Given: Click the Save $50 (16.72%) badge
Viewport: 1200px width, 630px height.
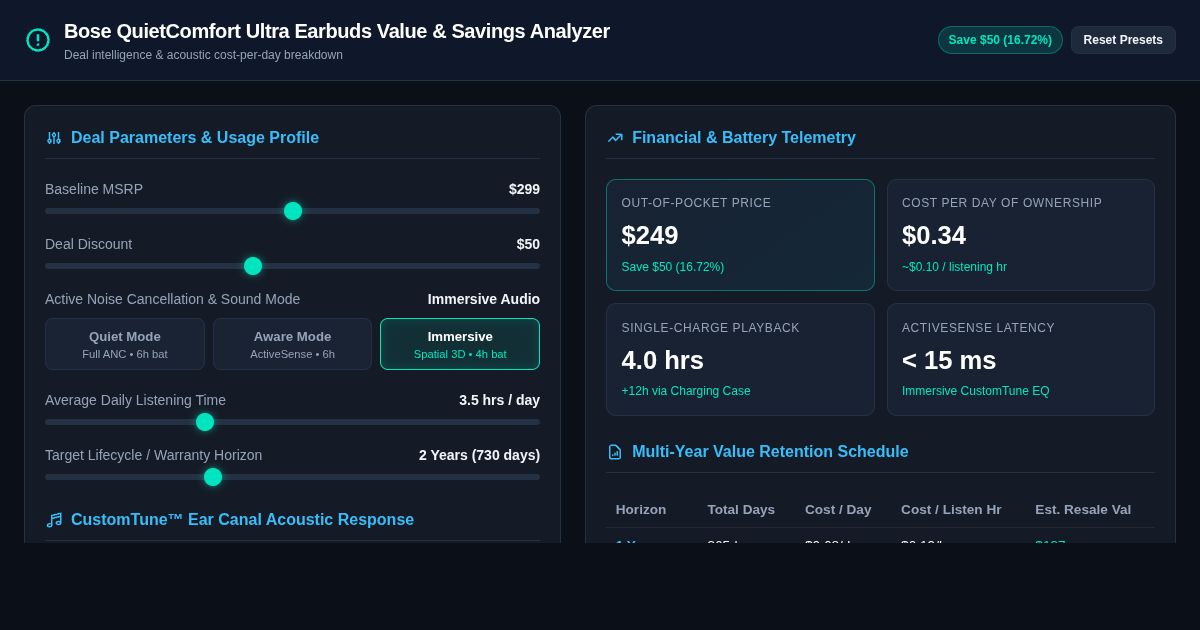Looking at the screenshot, I should pyautogui.click(x=1000, y=40).
